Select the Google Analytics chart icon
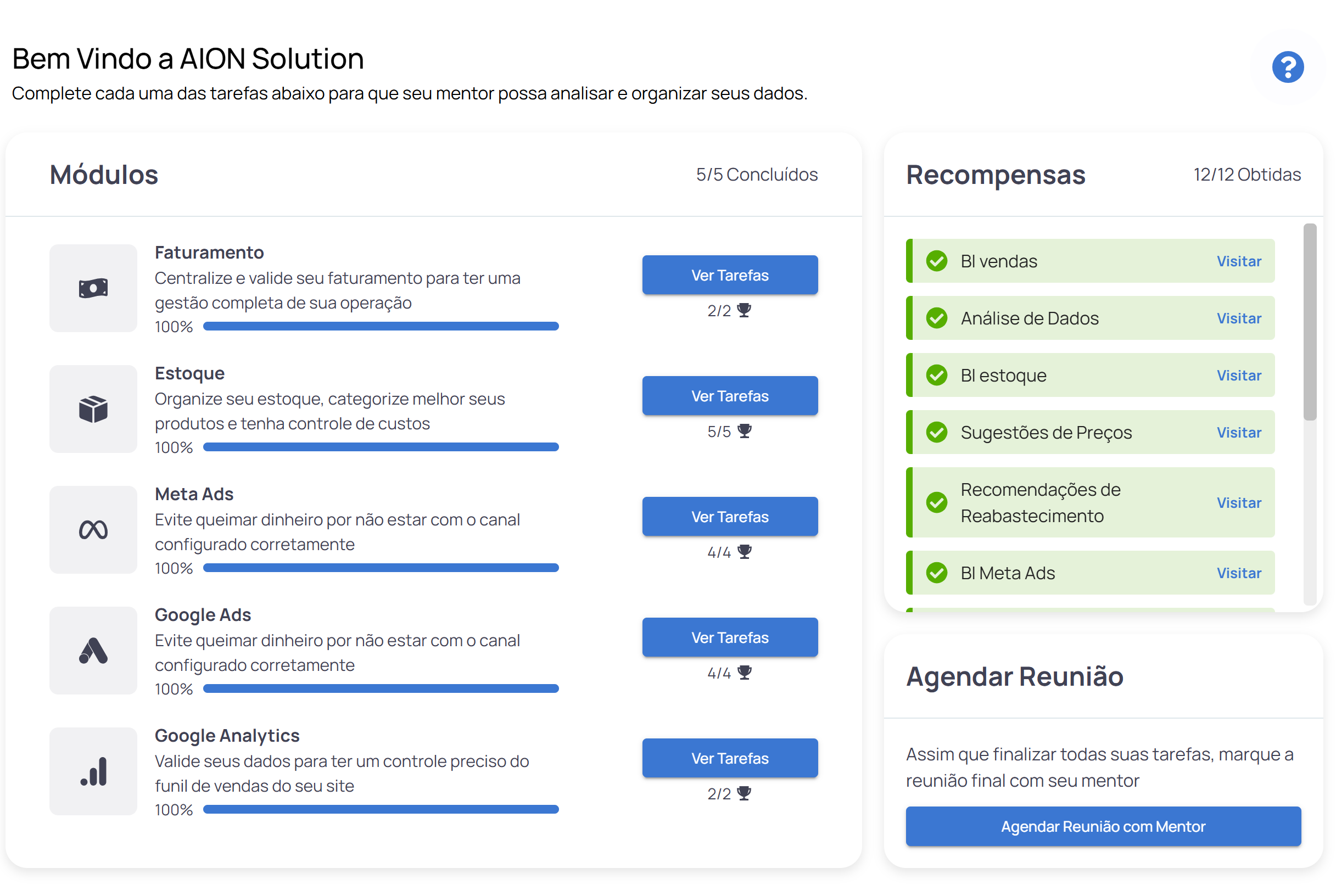Image resolution: width=1336 pixels, height=896 pixels. pyautogui.click(x=93, y=771)
